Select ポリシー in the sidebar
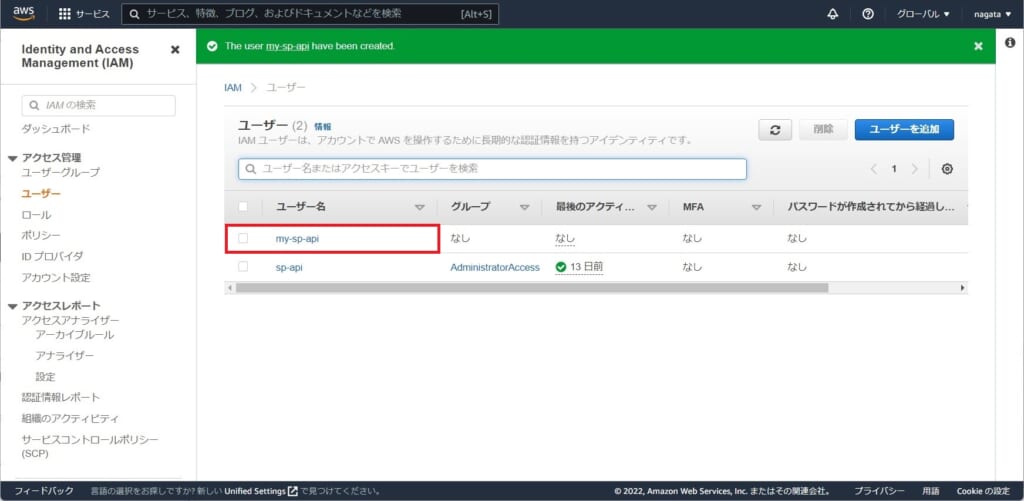 41,235
